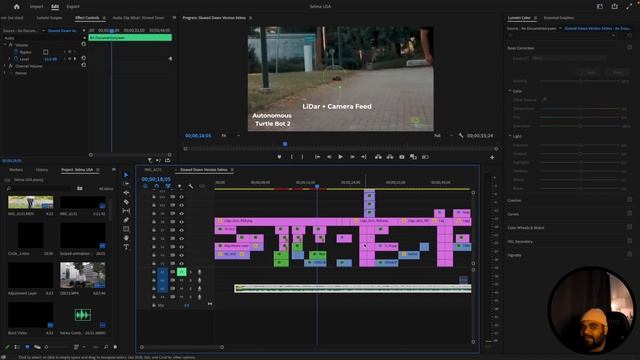Switch to the Import workspace tab

point(36,7)
